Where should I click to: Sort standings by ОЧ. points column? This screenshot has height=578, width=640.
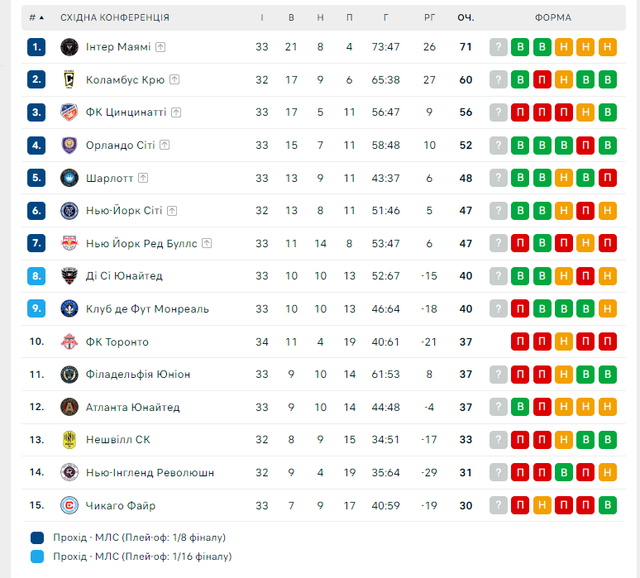(x=465, y=18)
